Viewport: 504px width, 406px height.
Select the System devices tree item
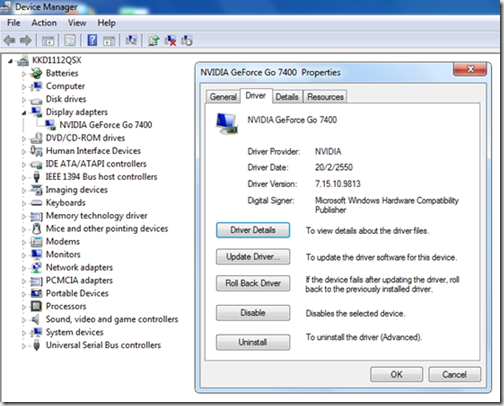pos(75,332)
